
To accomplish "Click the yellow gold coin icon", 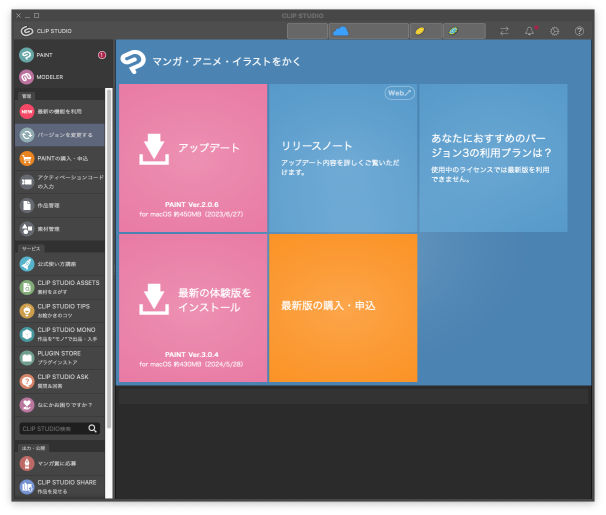I will coord(420,31).
